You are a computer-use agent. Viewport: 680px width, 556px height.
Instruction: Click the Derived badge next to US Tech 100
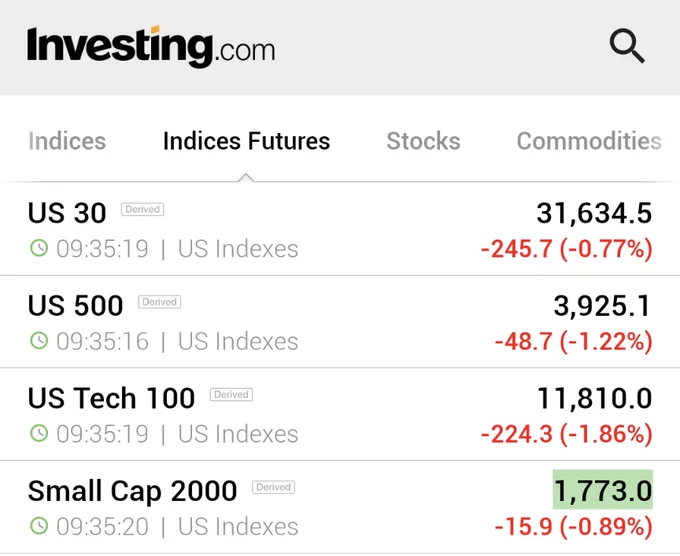[x=231, y=395]
